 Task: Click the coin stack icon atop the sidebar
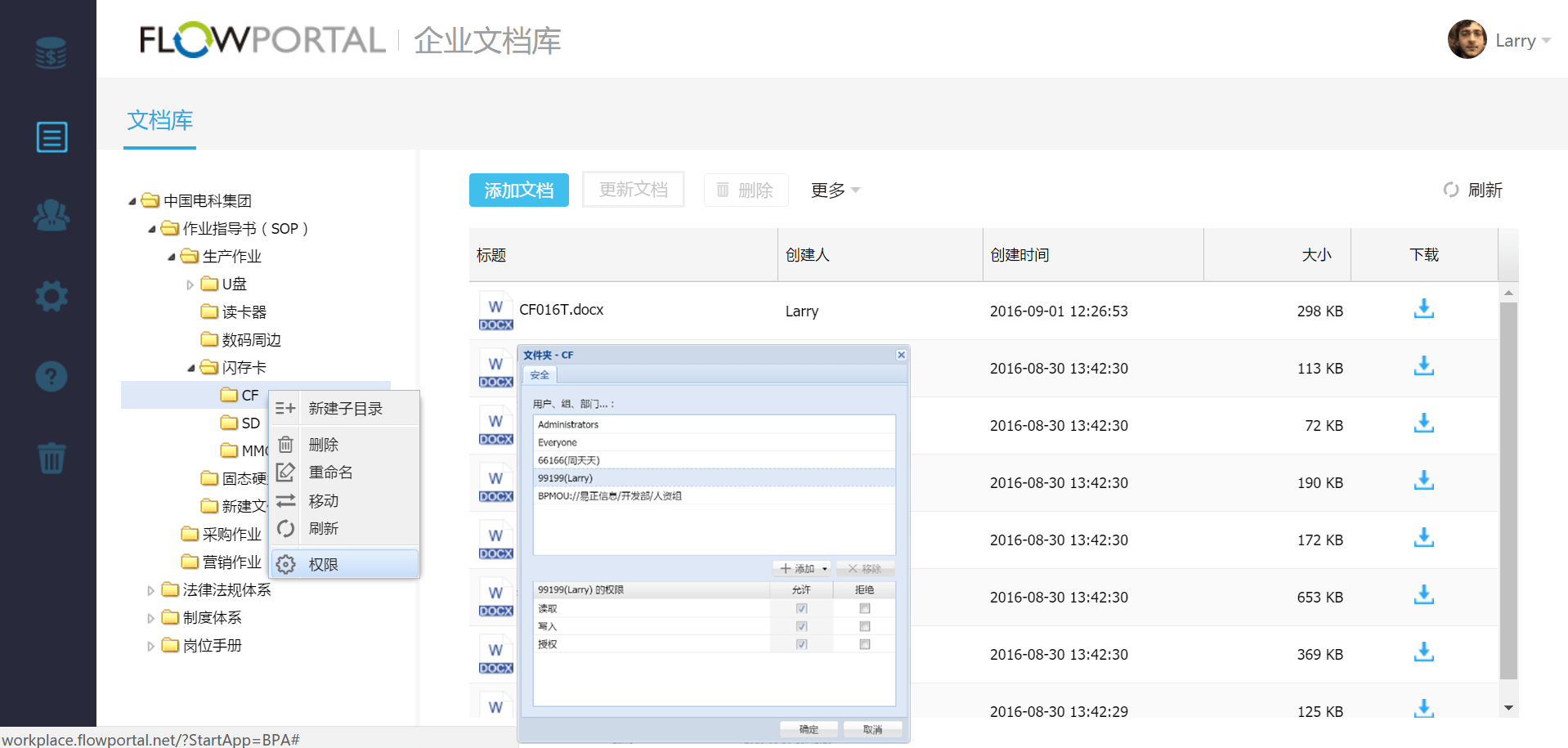52,54
